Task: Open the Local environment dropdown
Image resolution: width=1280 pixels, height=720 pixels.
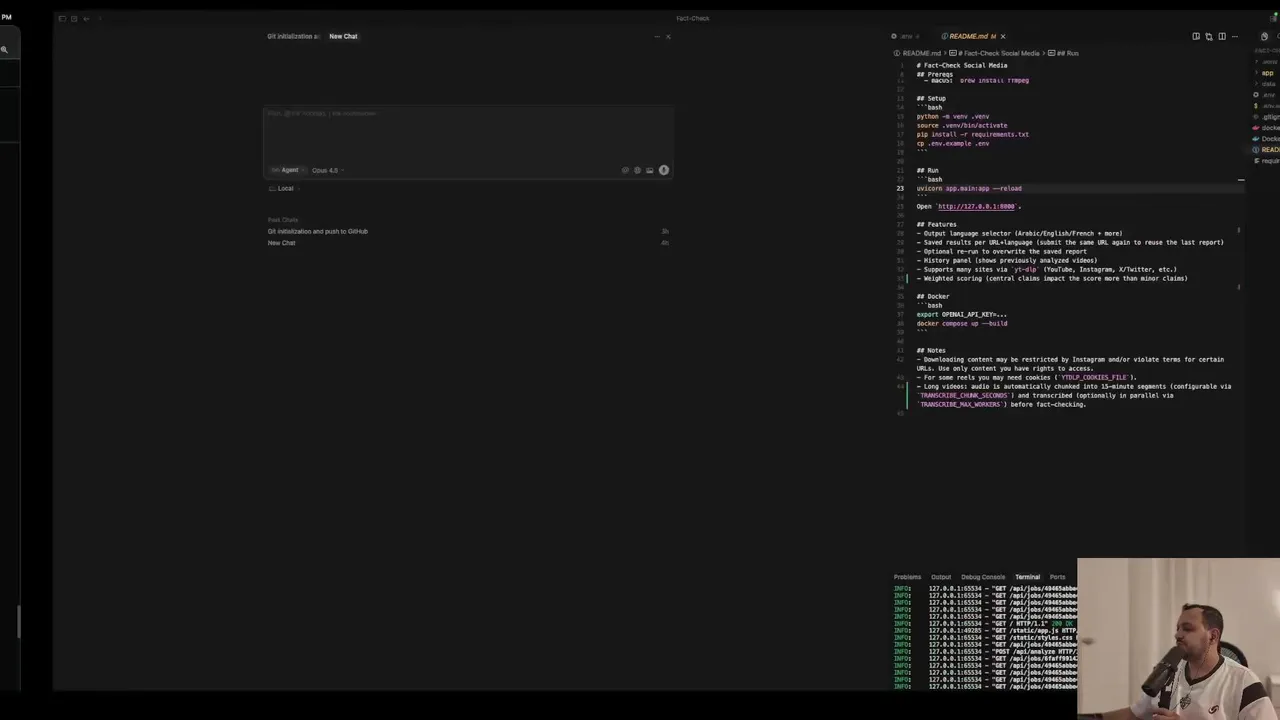Action: [282, 188]
